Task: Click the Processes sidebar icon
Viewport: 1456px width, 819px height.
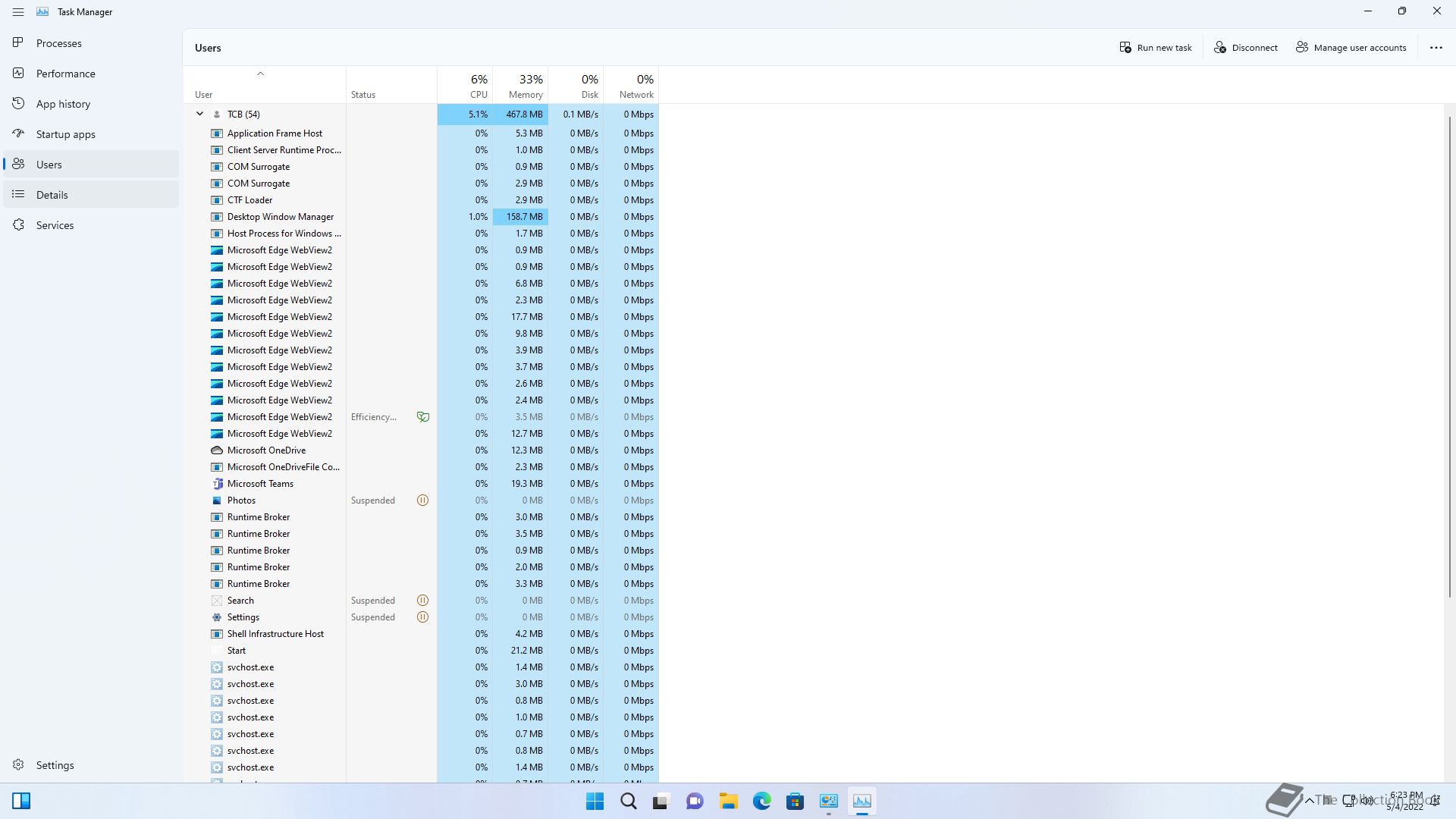Action: click(x=18, y=43)
